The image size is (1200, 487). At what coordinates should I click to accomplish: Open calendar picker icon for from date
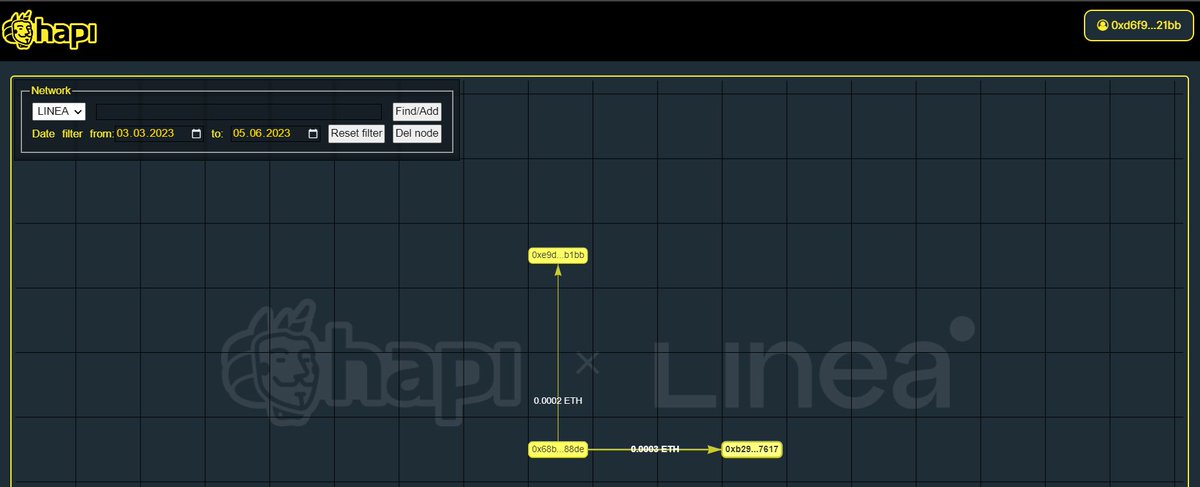coord(196,134)
